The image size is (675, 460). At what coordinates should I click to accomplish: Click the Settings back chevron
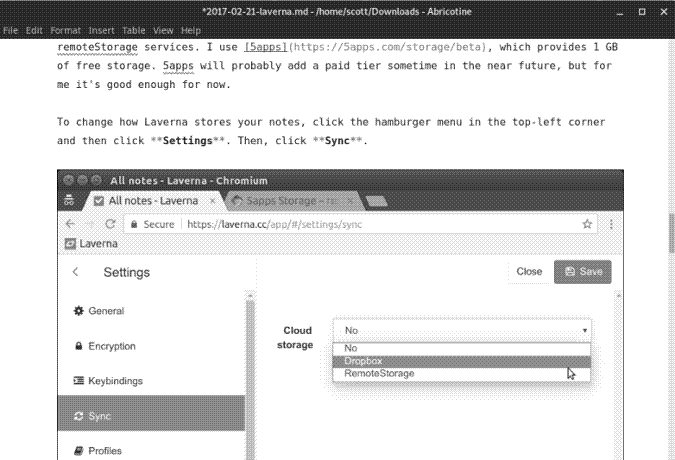pyautogui.click(x=75, y=272)
